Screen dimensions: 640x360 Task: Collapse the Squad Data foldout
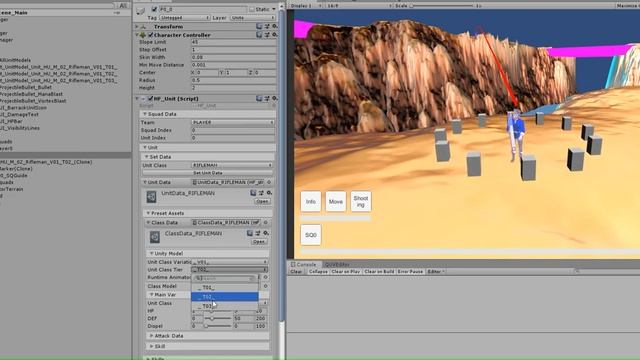click(x=145, y=114)
